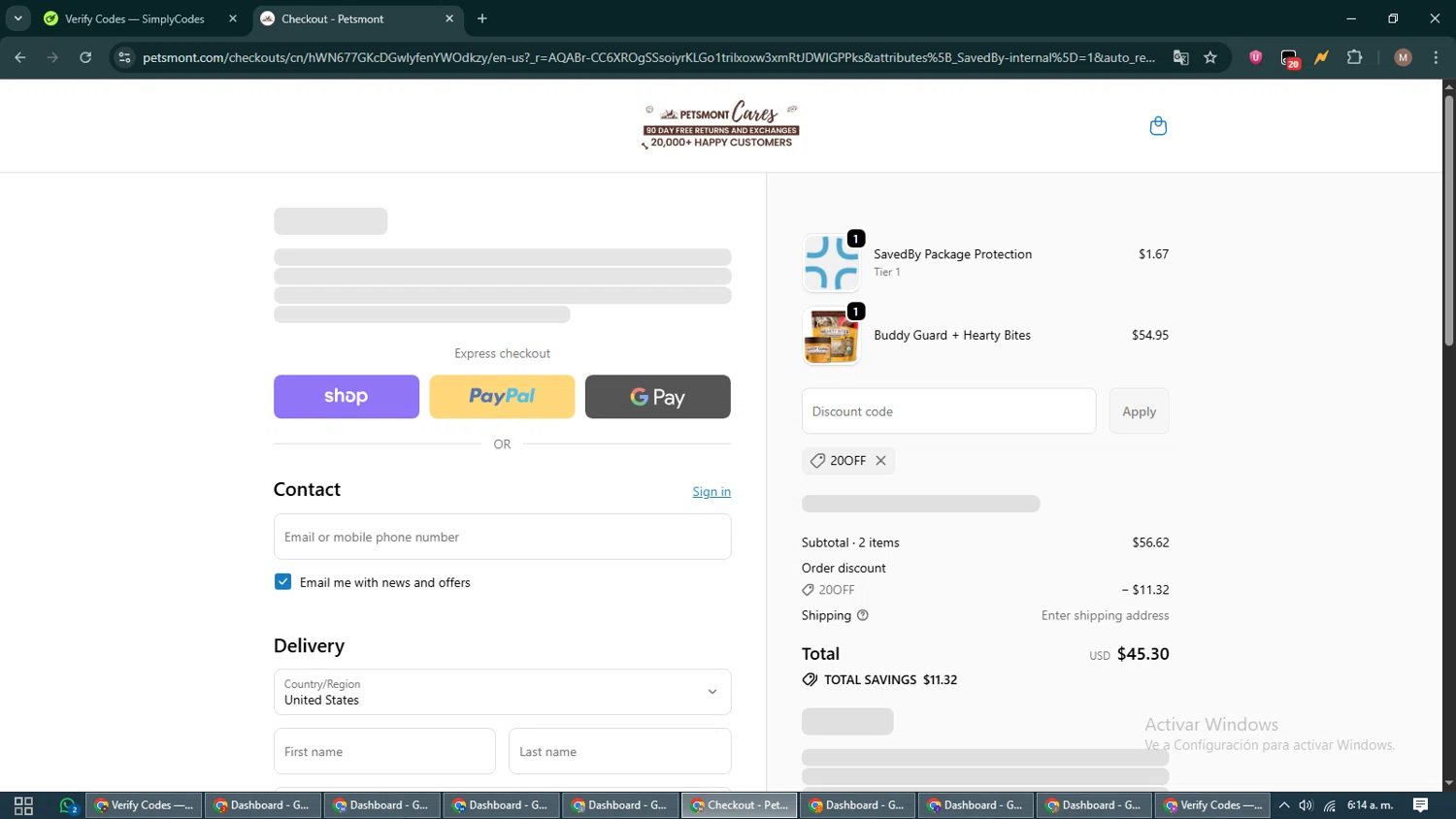The height and width of the screenshot is (819, 1456).
Task: Click the shipping help question mark icon
Action: [863, 615]
